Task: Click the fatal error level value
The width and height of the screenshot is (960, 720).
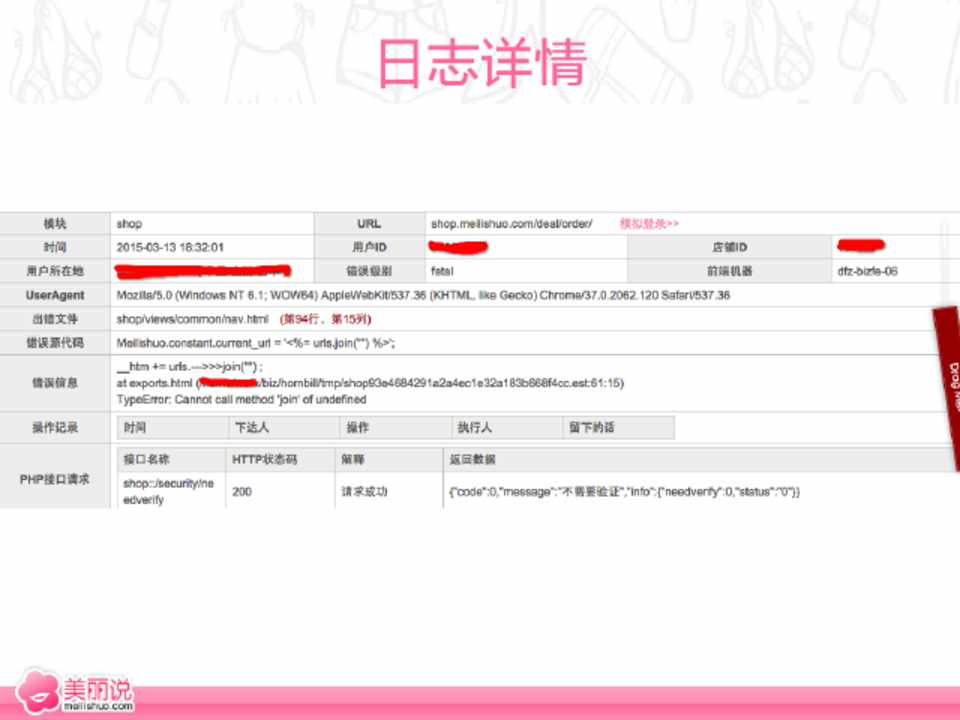Action: pyautogui.click(x=443, y=271)
